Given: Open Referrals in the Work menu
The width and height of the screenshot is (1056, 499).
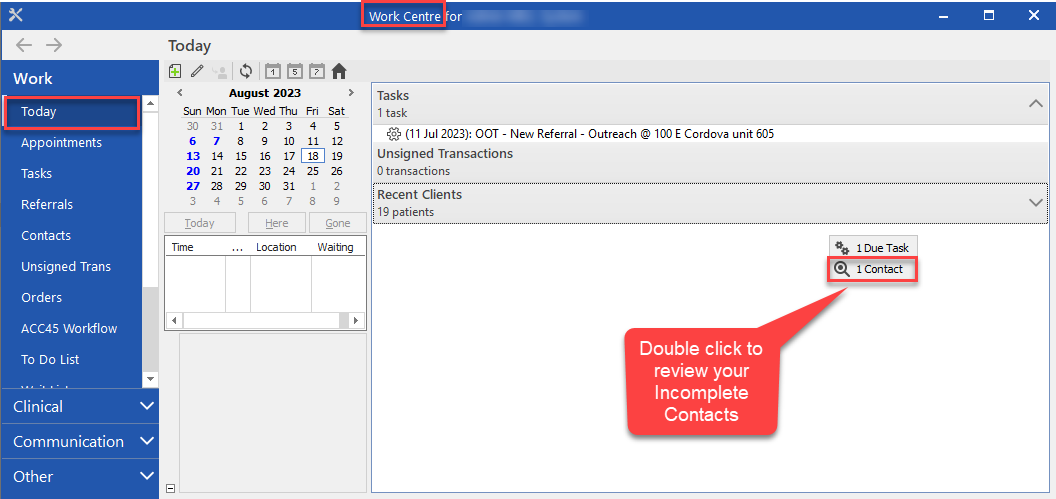Looking at the screenshot, I should pyautogui.click(x=47, y=205).
